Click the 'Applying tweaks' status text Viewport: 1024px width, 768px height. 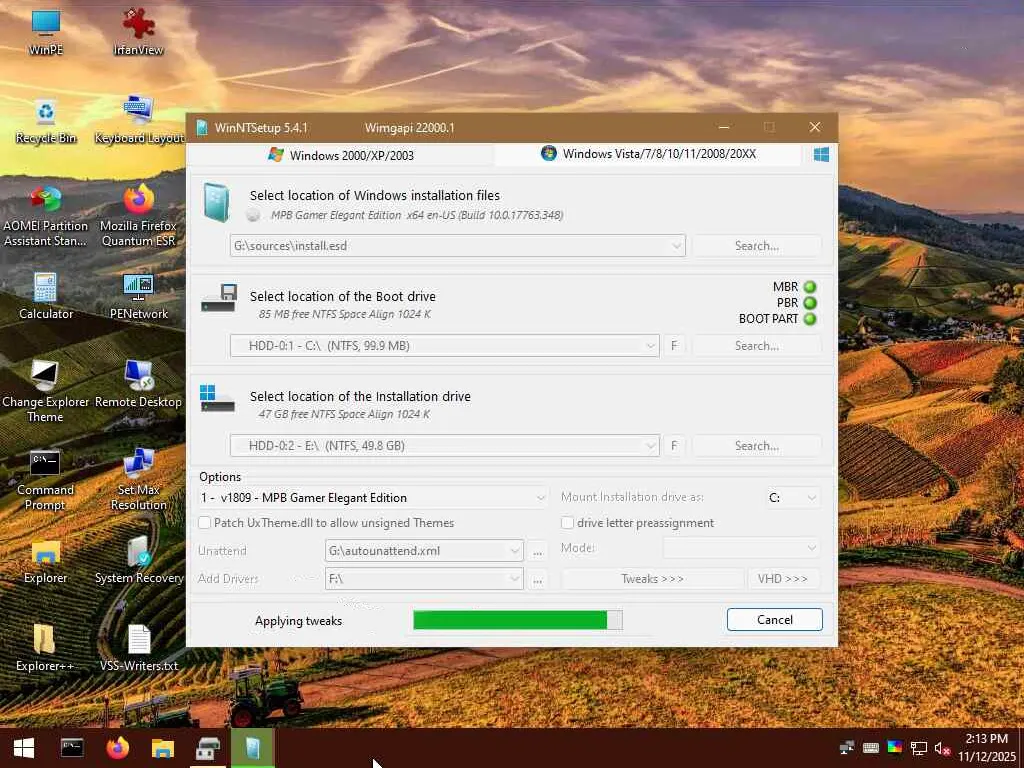click(298, 621)
